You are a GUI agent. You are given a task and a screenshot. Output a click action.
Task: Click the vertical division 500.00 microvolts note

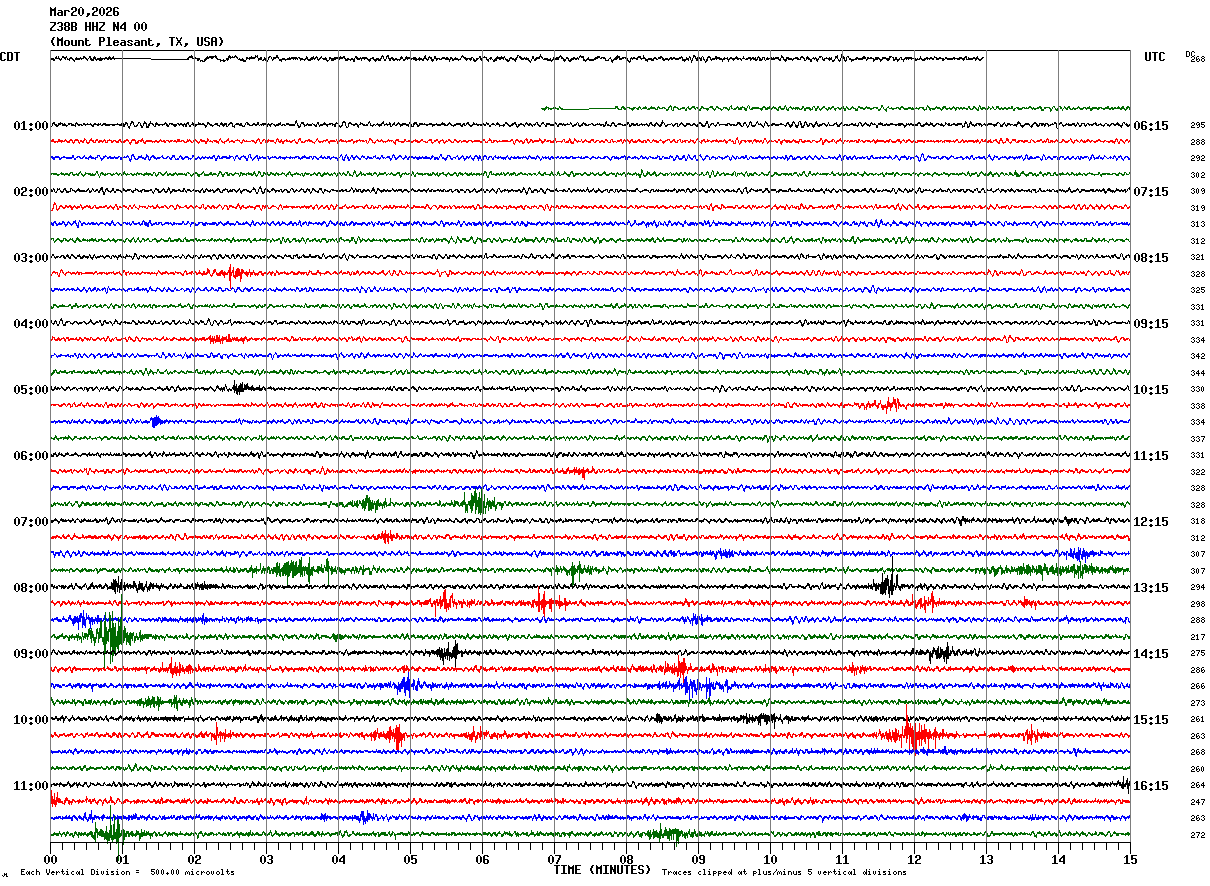point(127,873)
